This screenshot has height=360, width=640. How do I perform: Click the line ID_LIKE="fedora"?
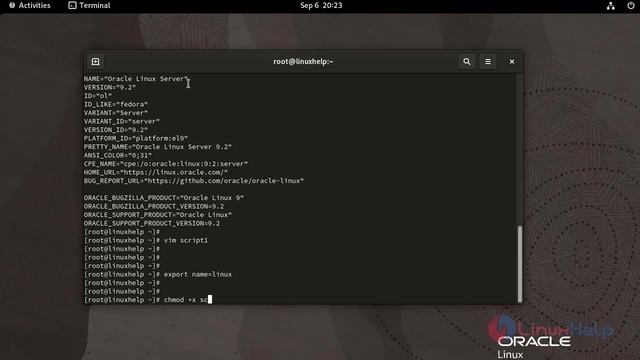[116, 104]
